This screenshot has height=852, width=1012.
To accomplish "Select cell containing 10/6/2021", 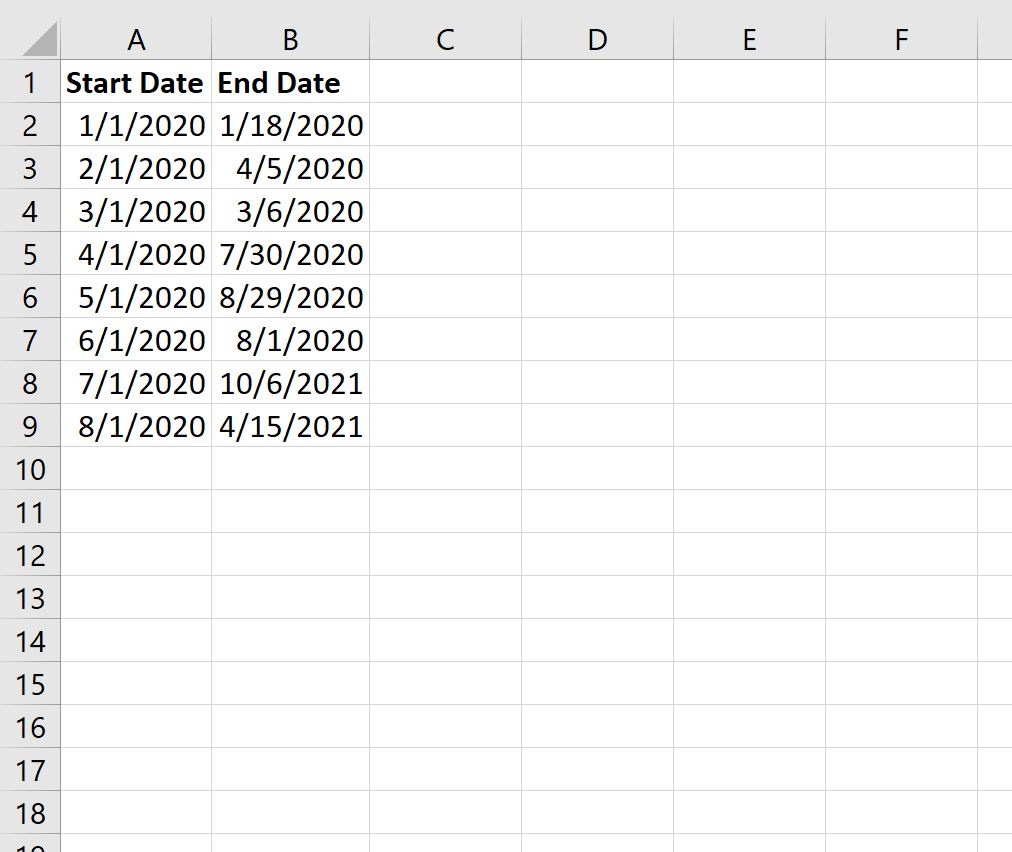I will click(x=289, y=382).
